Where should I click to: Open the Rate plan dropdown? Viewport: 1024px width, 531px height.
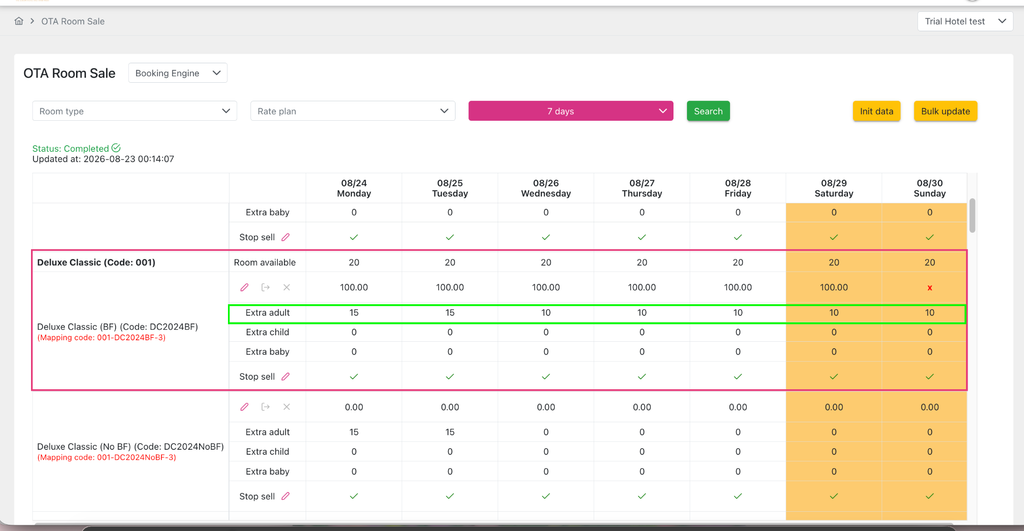(x=353, y=111)
